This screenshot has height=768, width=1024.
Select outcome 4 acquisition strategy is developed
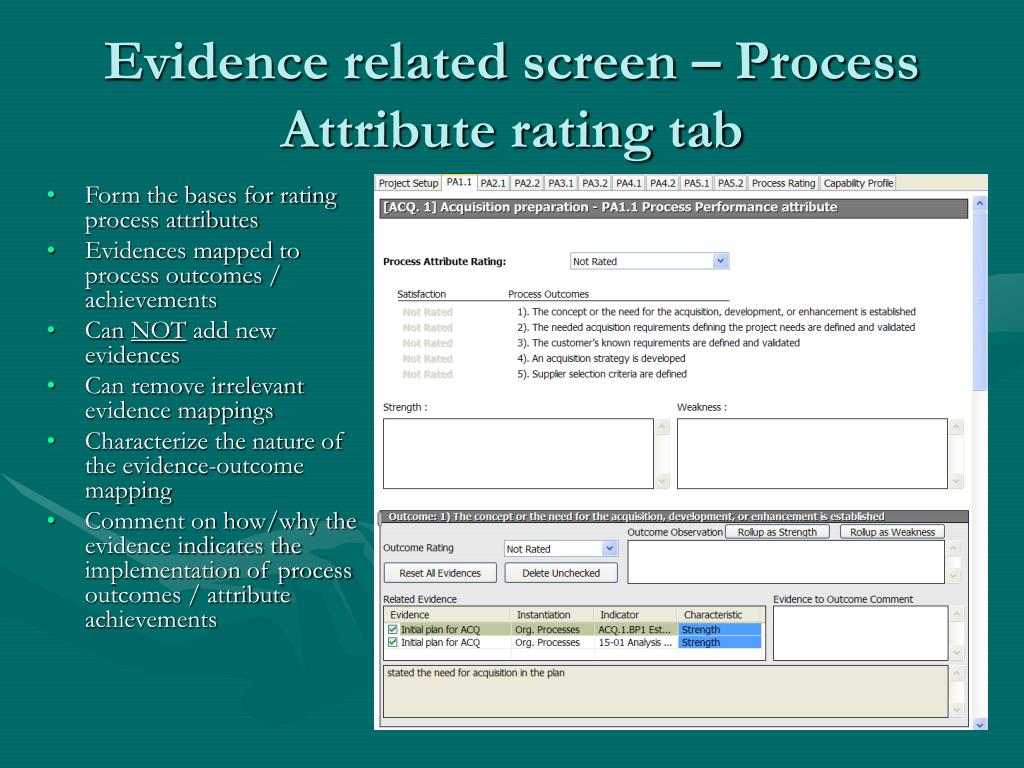[x=601, y=359]
